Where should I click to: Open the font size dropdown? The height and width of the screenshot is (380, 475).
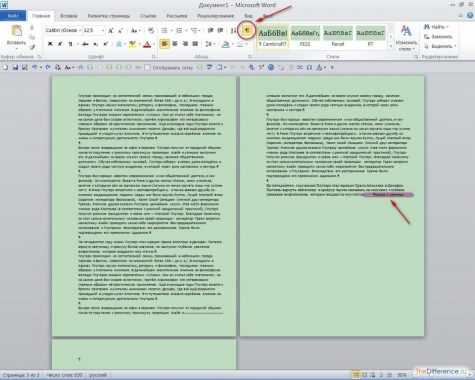pyautogui.click(x=94, y=30)
